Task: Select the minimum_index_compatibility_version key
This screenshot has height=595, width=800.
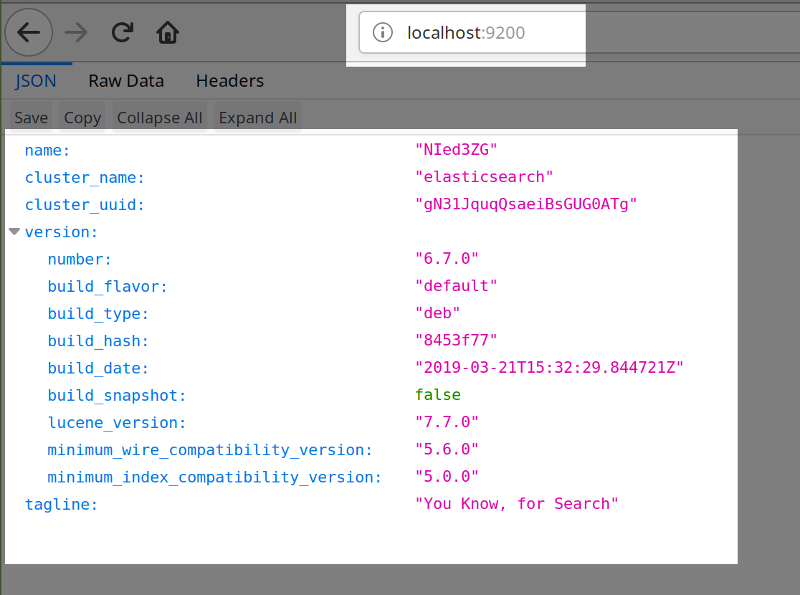Action: tap(214, 477)
